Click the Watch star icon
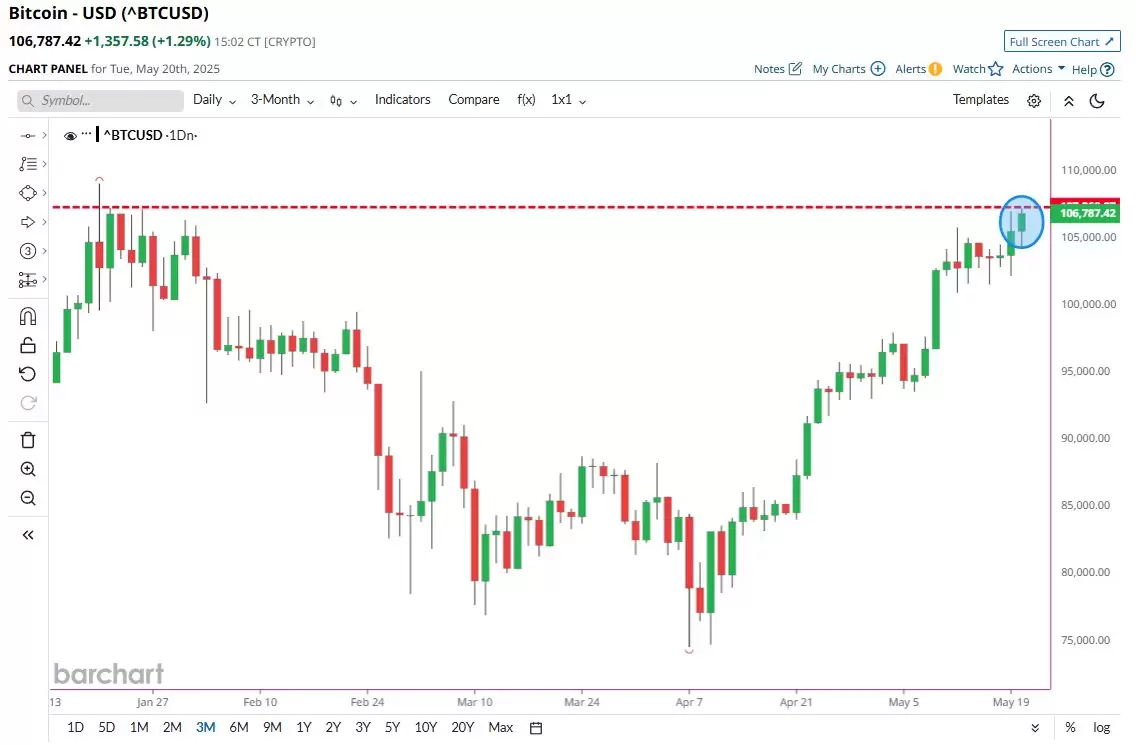The height and width of the screenshot is (745, 1136). coord(995,69)
